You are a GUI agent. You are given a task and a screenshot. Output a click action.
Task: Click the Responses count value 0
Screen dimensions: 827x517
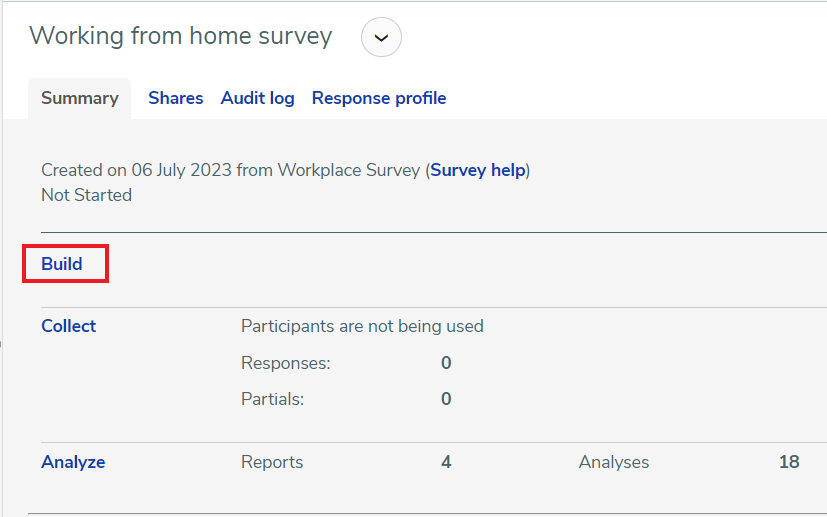coord(446,363)
